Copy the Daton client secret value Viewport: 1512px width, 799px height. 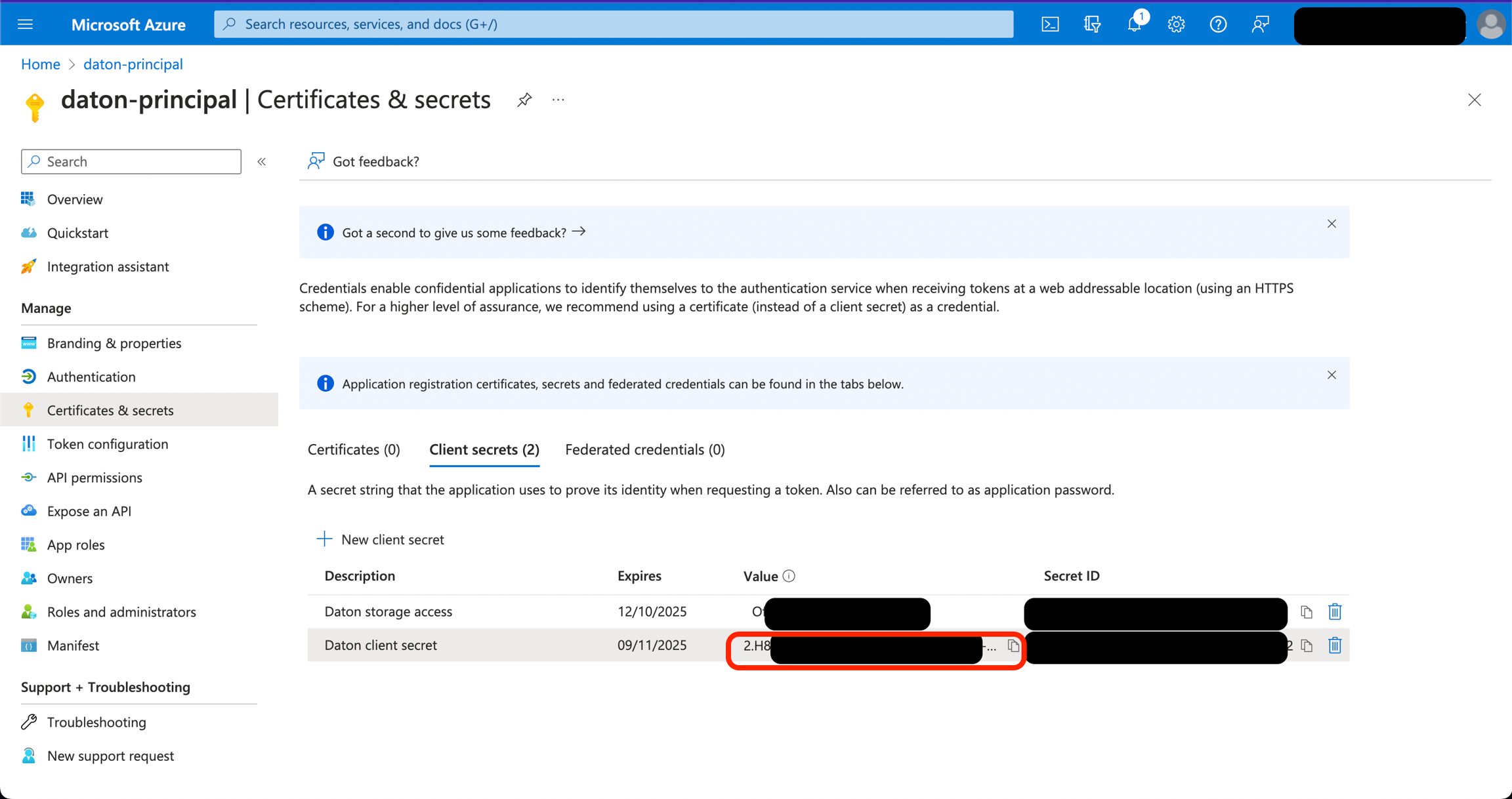pyautogui.click(x=1013, y=645)
